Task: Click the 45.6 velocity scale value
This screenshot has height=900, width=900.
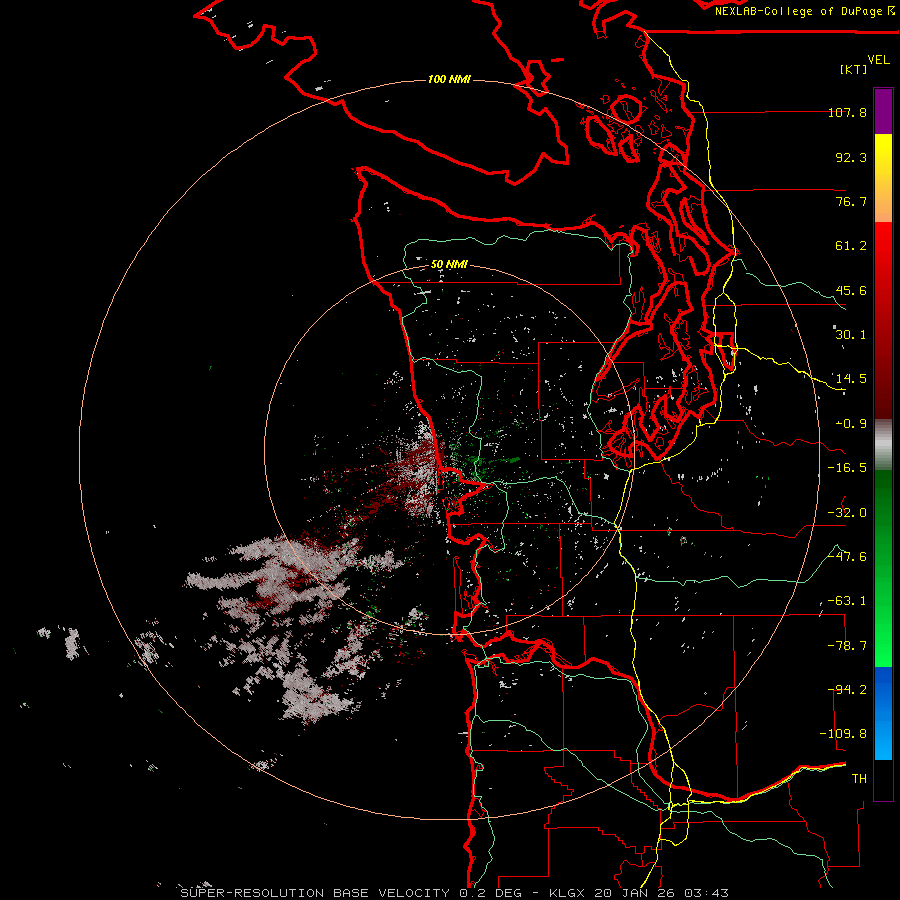Action: [851, 290]
